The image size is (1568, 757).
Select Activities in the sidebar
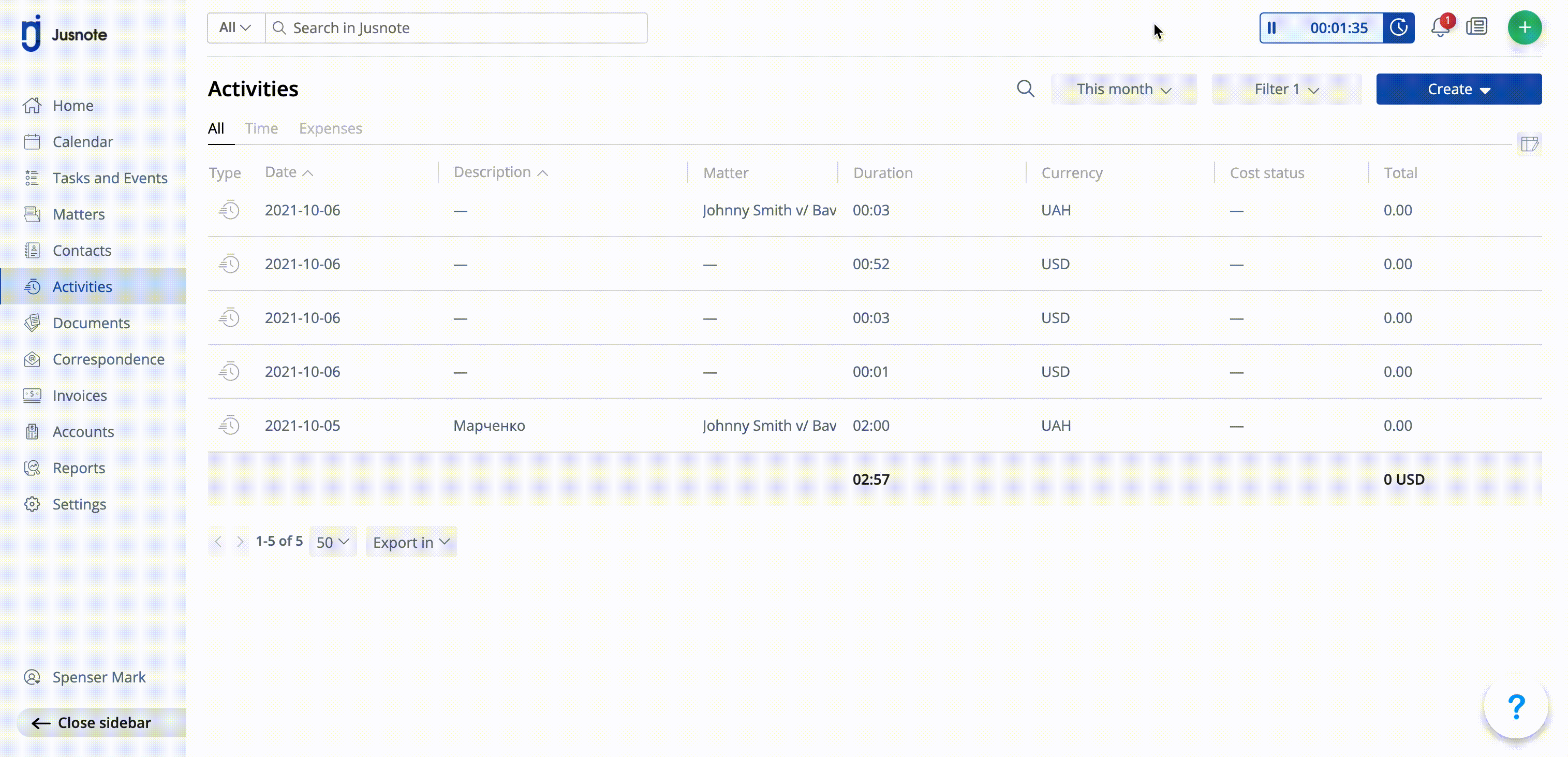pos(93,286)
